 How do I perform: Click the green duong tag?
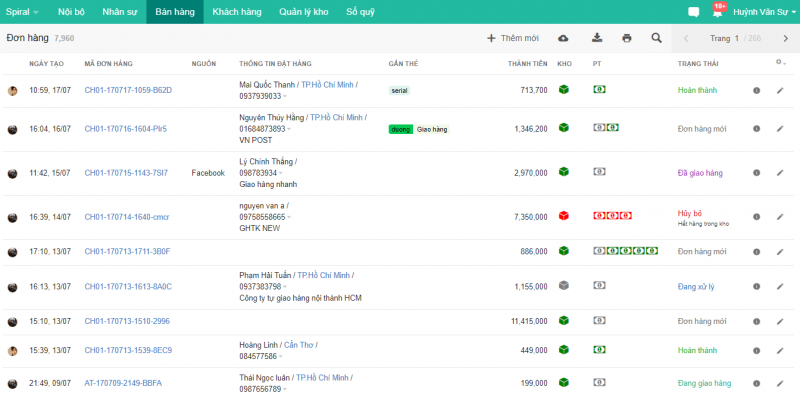click(x=401, y=130)
